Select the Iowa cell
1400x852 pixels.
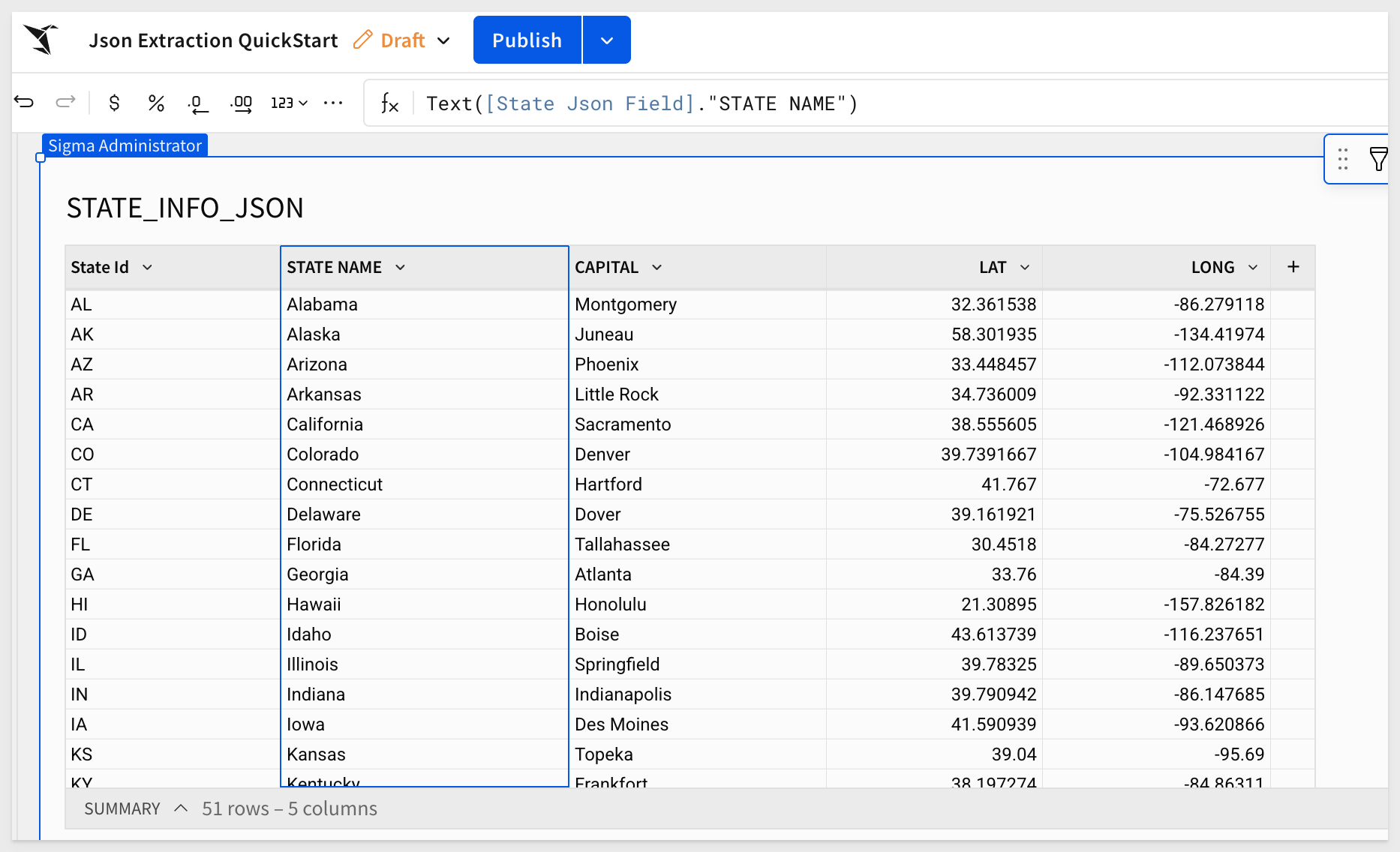coord(425,724)
